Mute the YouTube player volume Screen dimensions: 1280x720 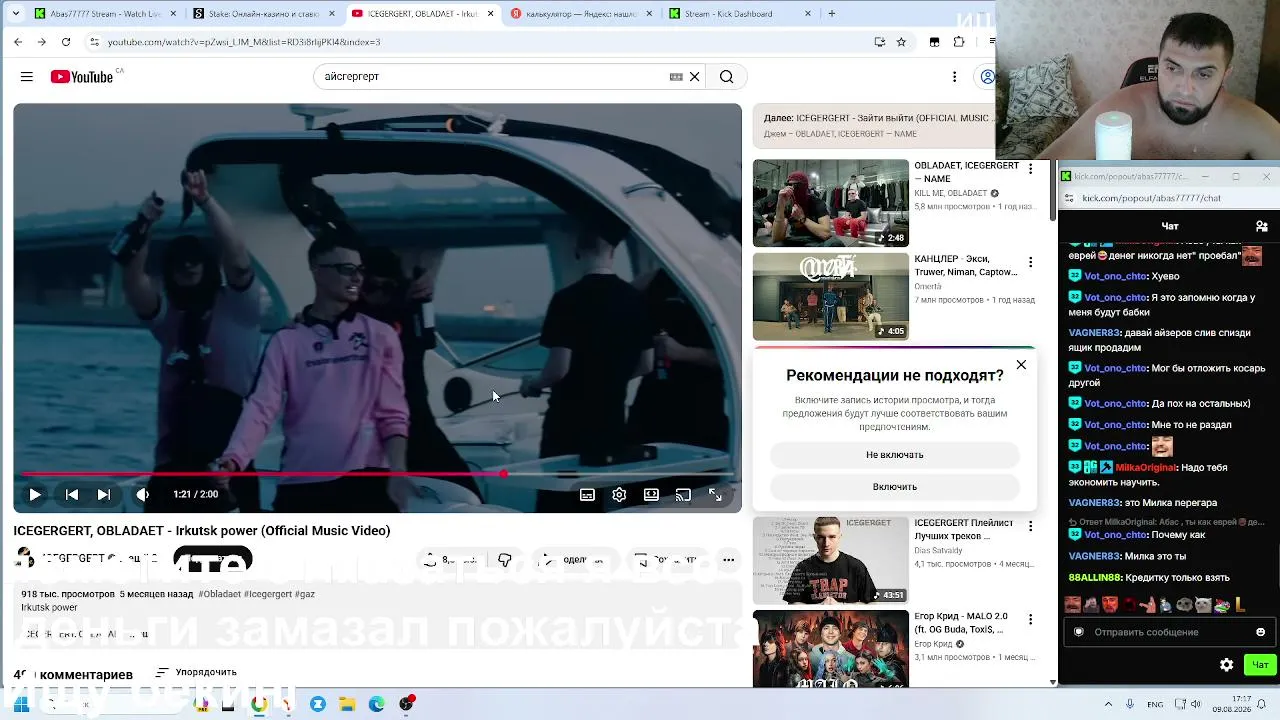tap(143, 494)
